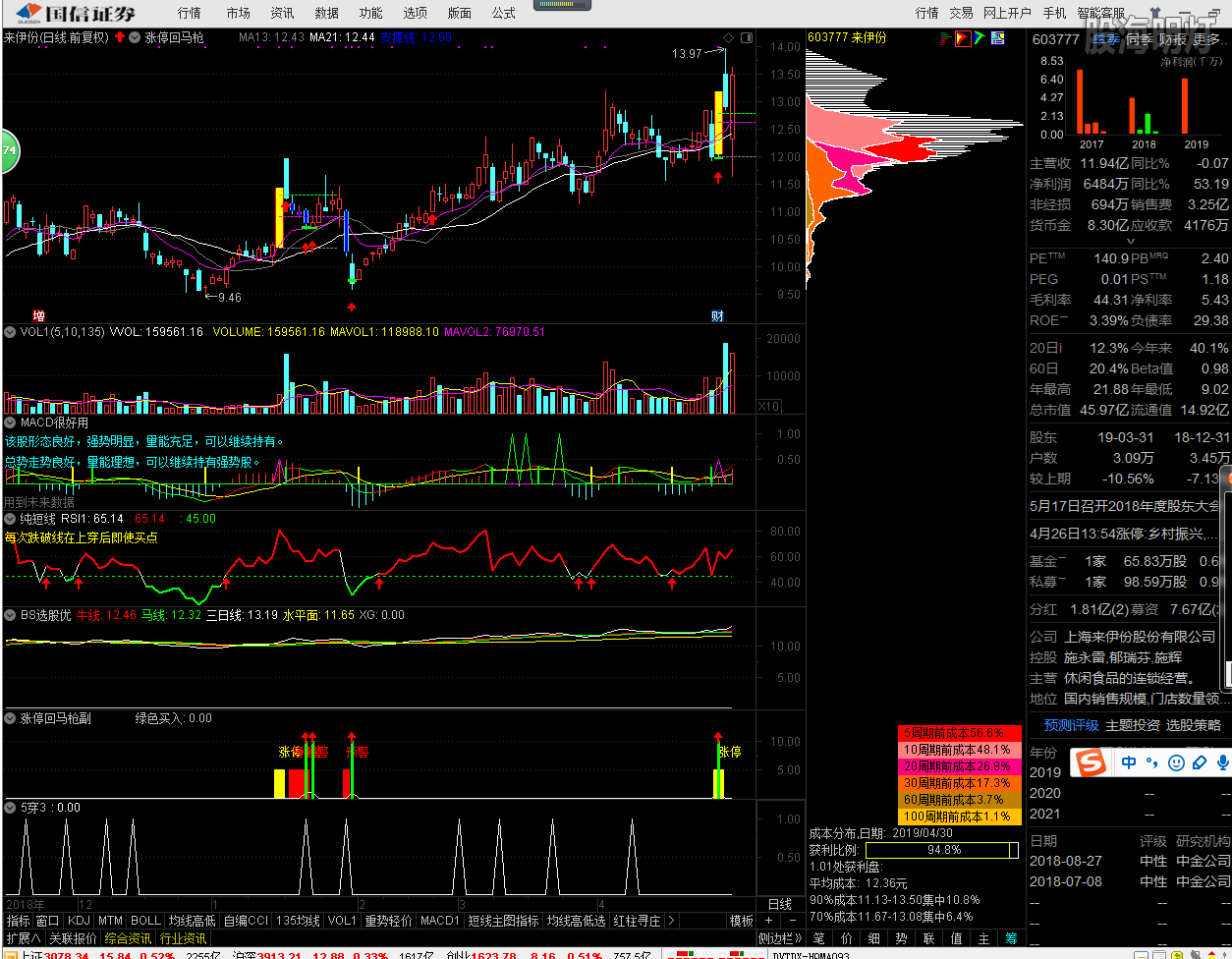Expand more indicator tabs with > arrow
This screenshot has width=1232, height=959.
click(x=671, y=921)
